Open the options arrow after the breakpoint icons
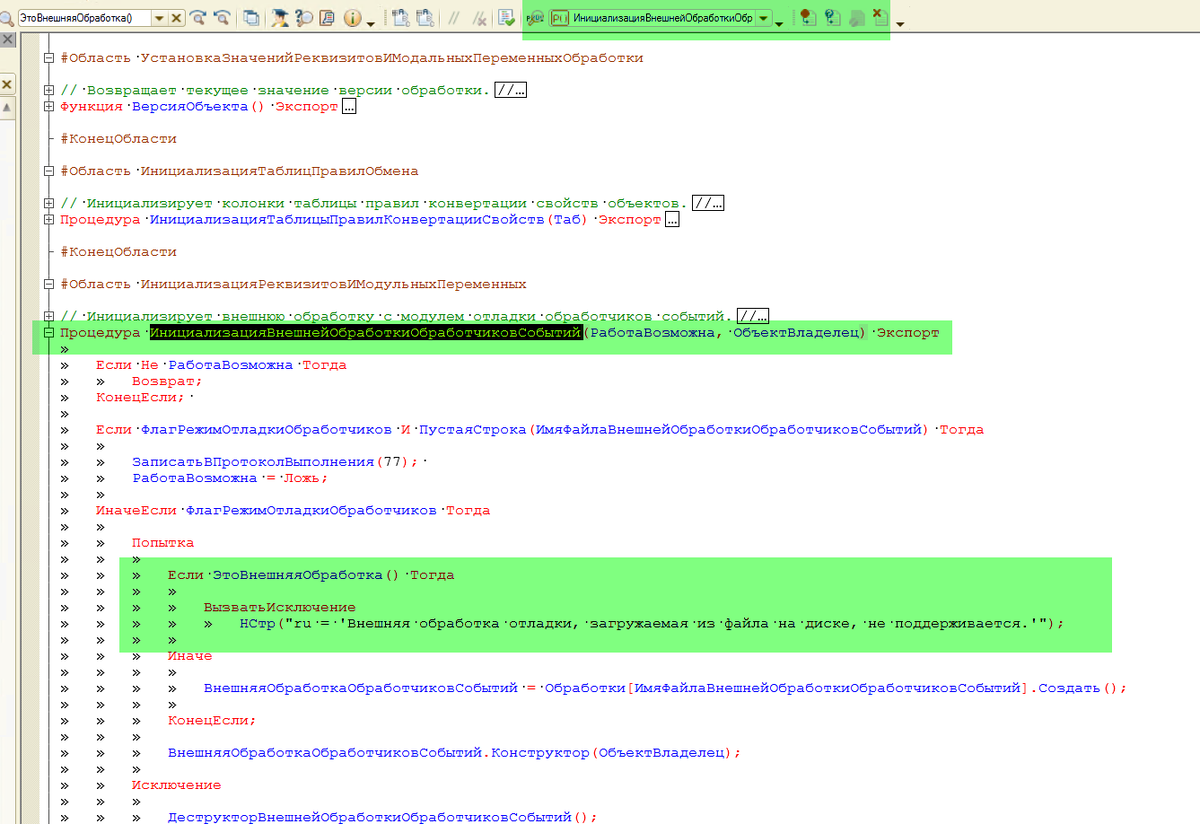 click(x=900, y=22)
